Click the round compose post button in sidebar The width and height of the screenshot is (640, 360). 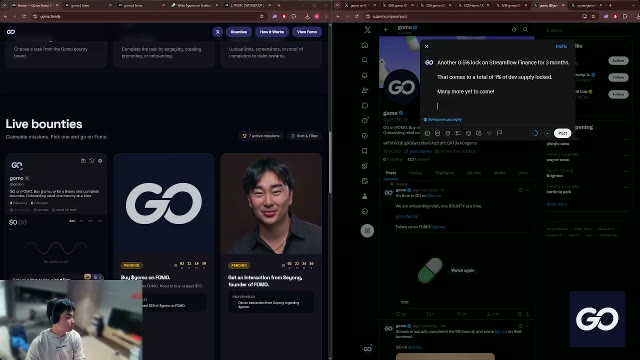coord(367,231)
